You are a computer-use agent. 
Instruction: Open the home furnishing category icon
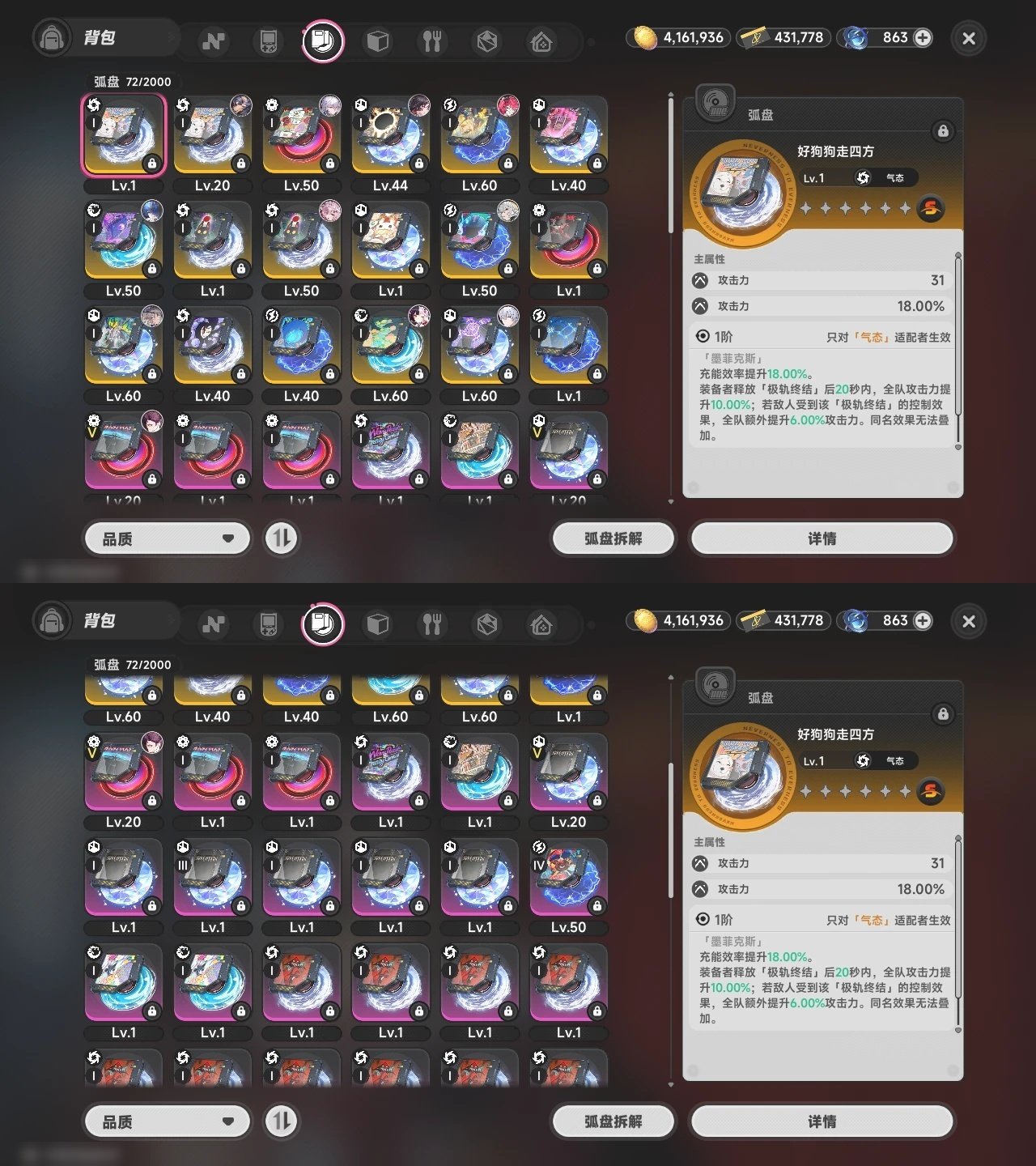tap(541, 40)
